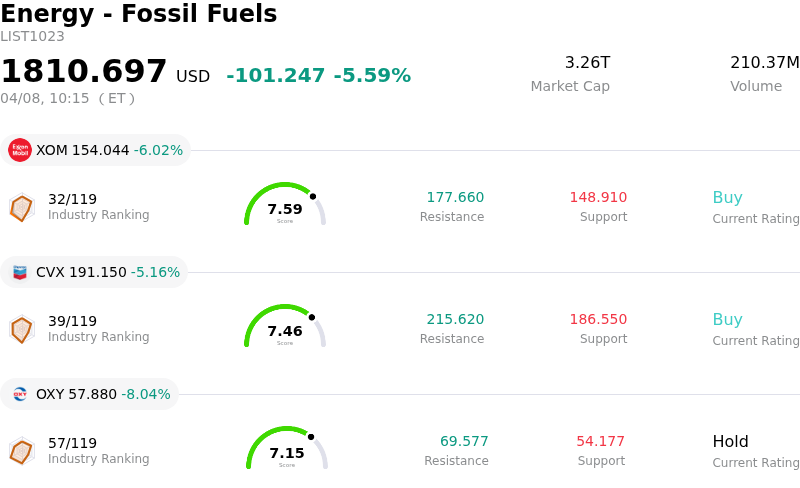Click the 3.26T Market Cap figure

[x=587, y=63]
